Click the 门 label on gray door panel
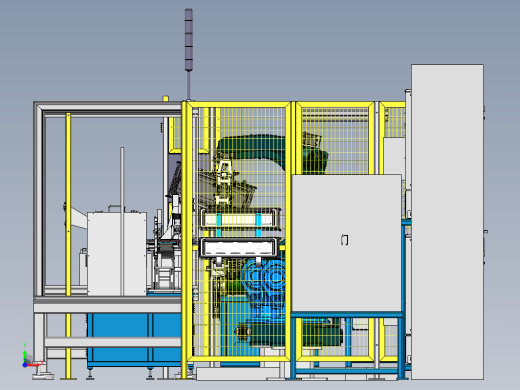This screenshot has height=390, width=520. 345,240
